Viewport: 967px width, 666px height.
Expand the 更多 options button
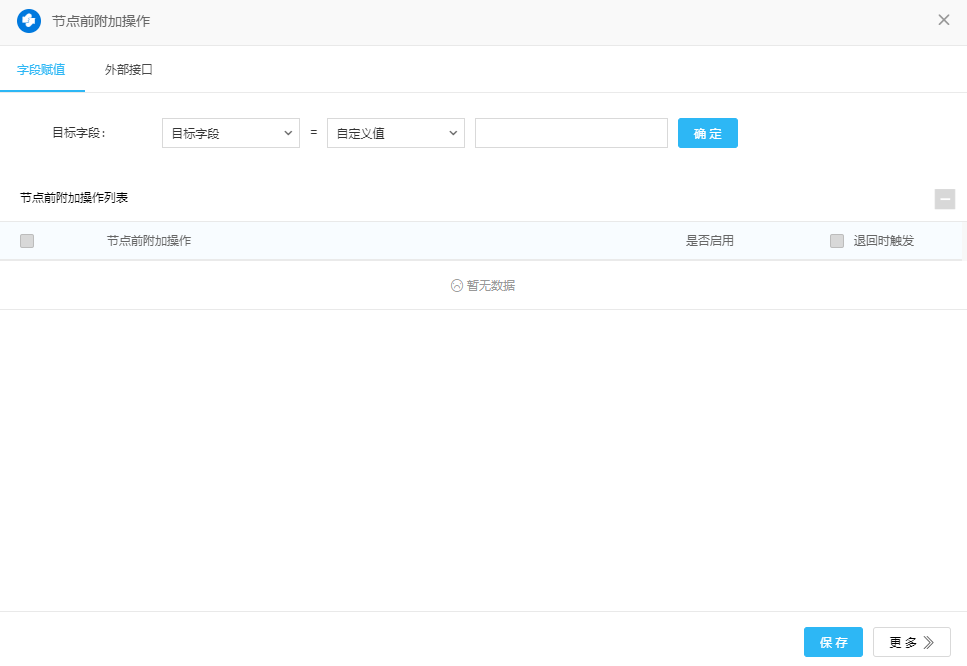[x=911, y=642]
